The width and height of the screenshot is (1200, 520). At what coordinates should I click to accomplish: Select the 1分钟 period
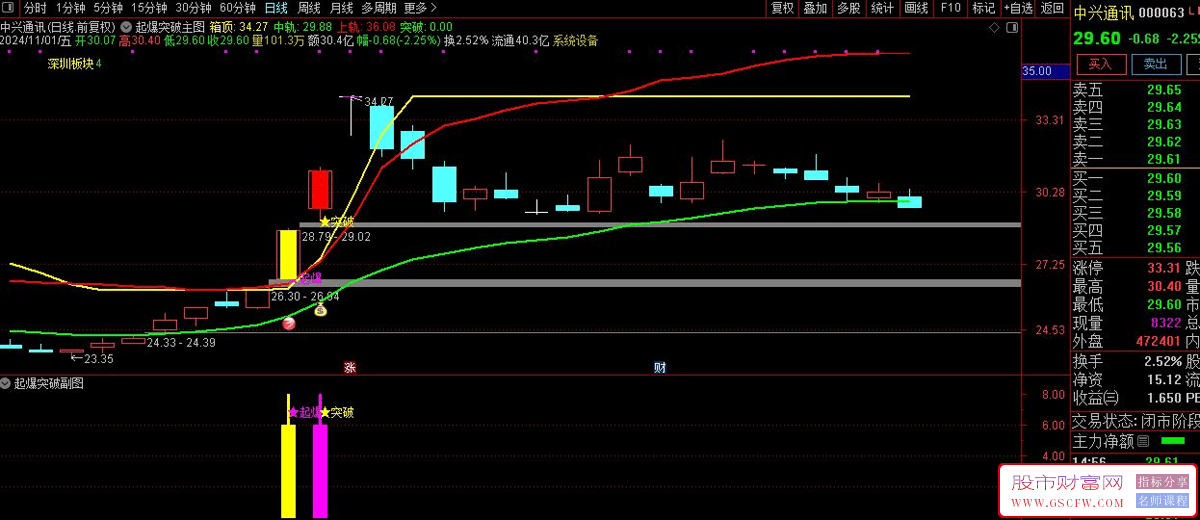point(72,8)
